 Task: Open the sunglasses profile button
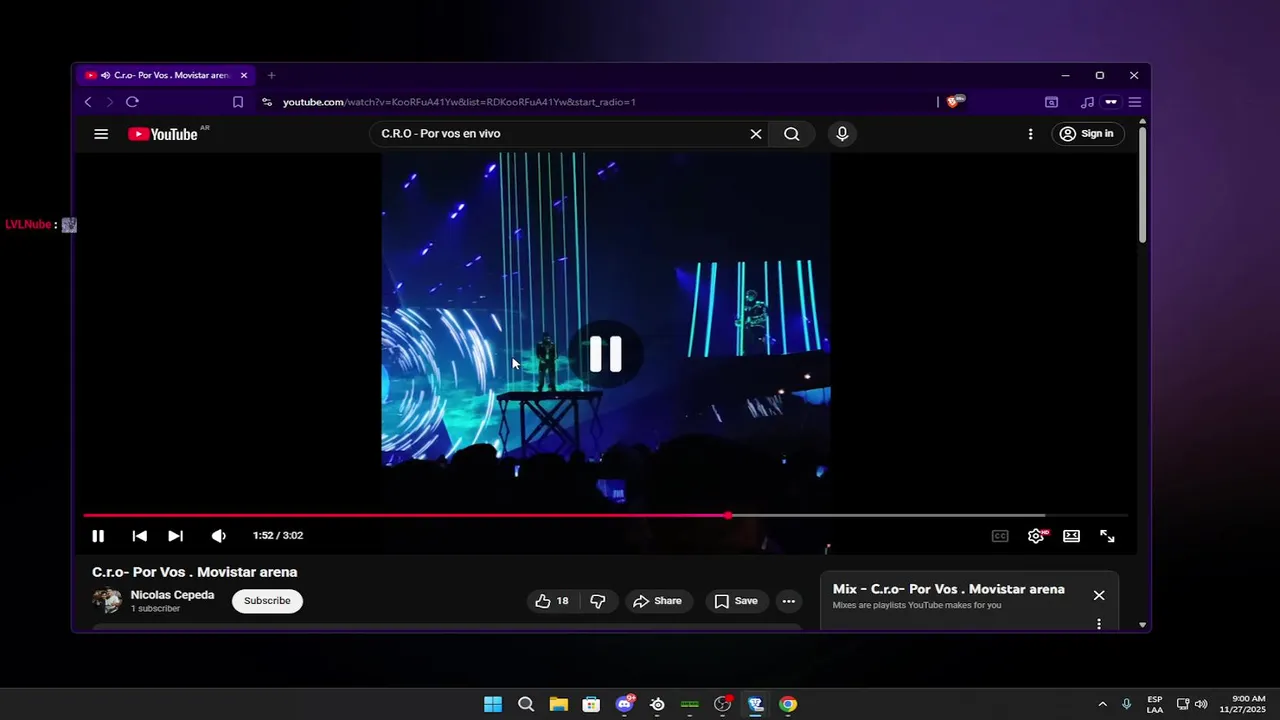(x=1111, y=102)
